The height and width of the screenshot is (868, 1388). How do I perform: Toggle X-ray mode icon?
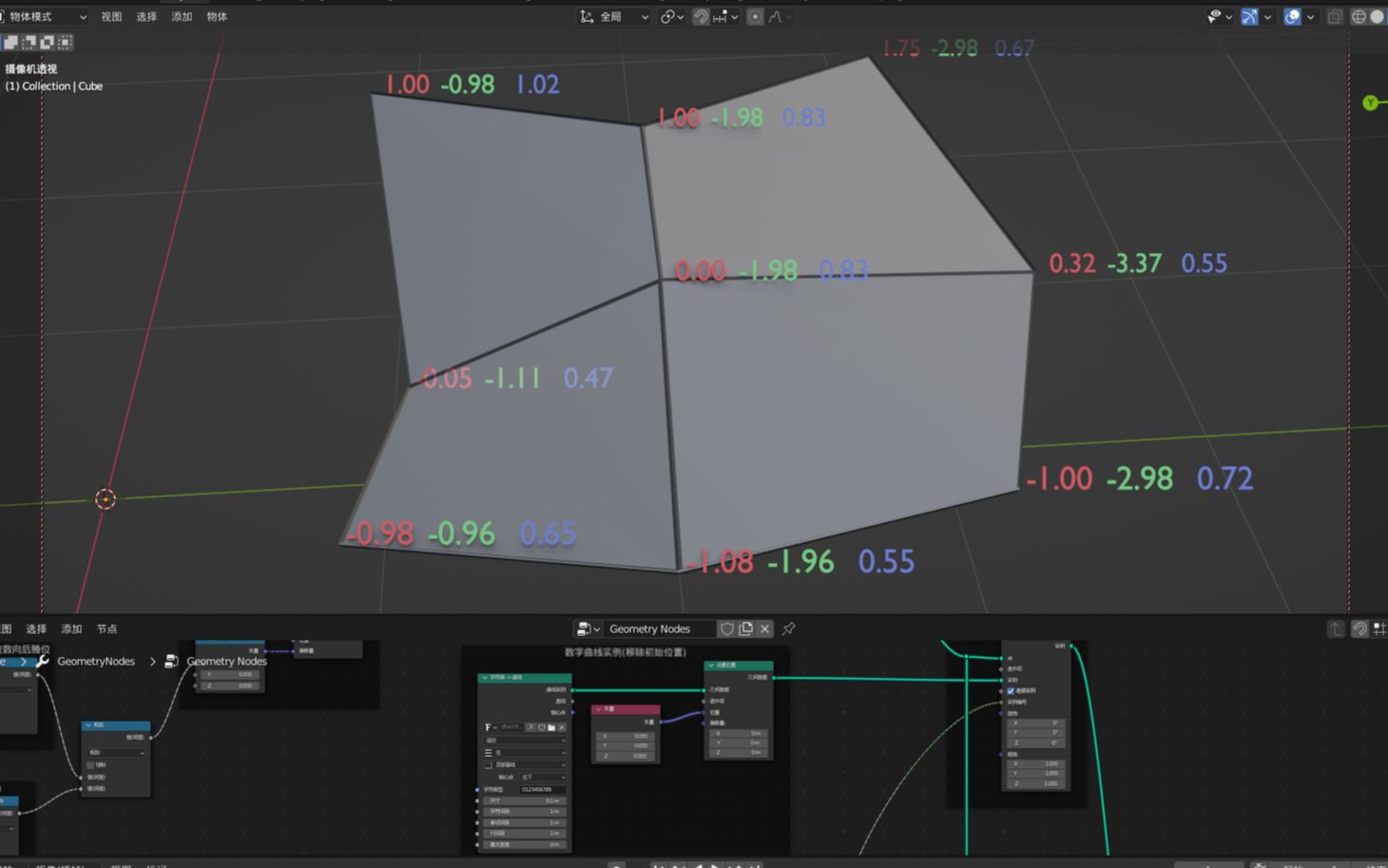pyautogui.click(x=1335, y=16)
